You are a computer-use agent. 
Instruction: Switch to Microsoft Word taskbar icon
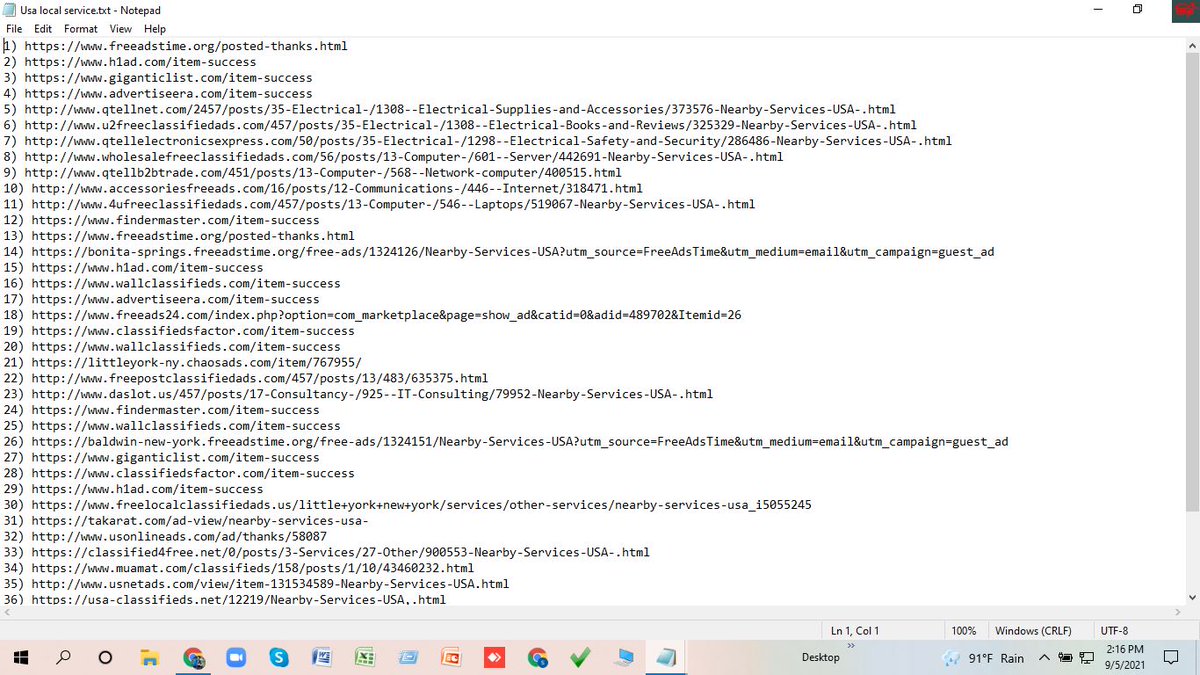pyautogui.click(x=323, y=658)
